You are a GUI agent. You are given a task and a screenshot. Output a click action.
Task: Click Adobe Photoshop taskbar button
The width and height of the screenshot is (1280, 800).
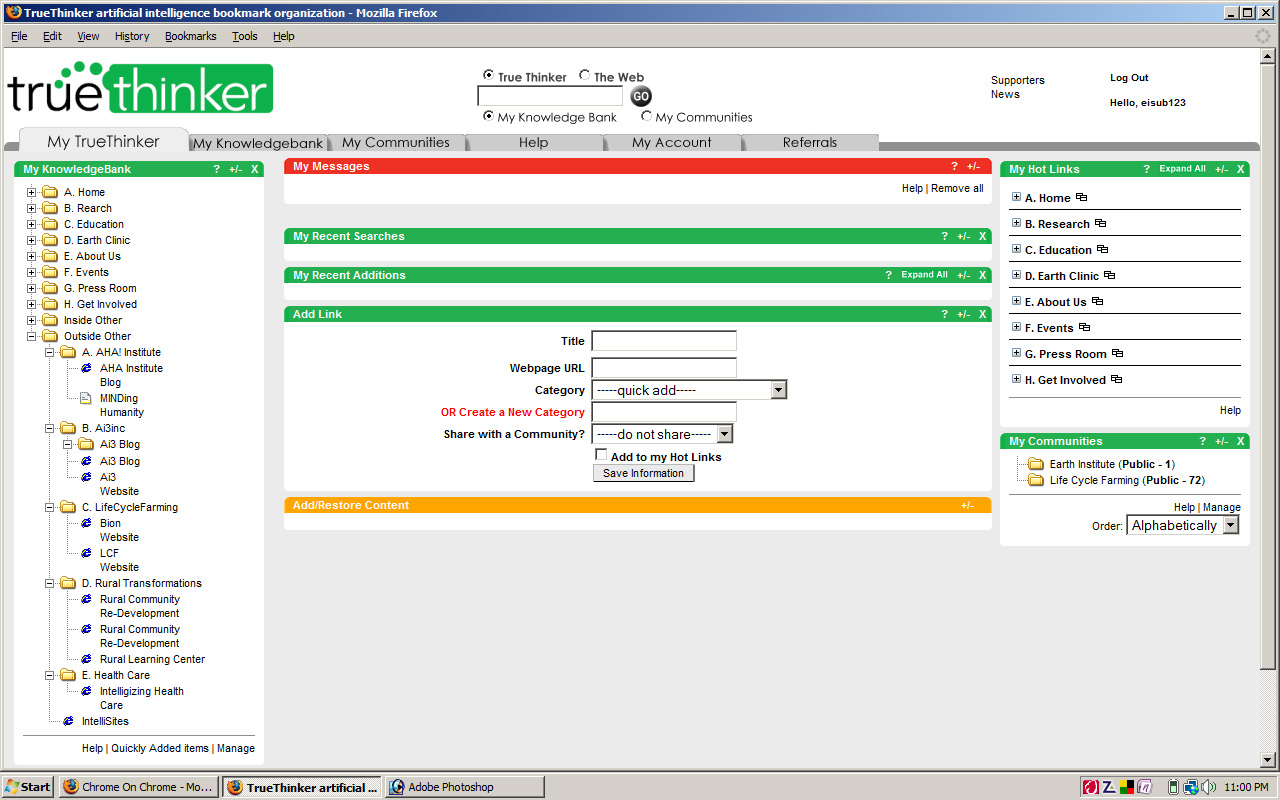tap(465, 787)
